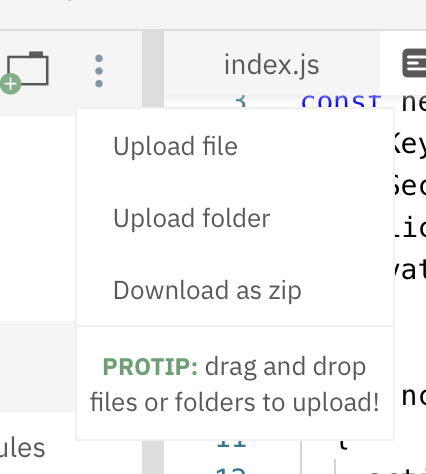Viewport: 426px width, 474px height.
Task: Open the three-dot files menu
Action: (99, 71)
